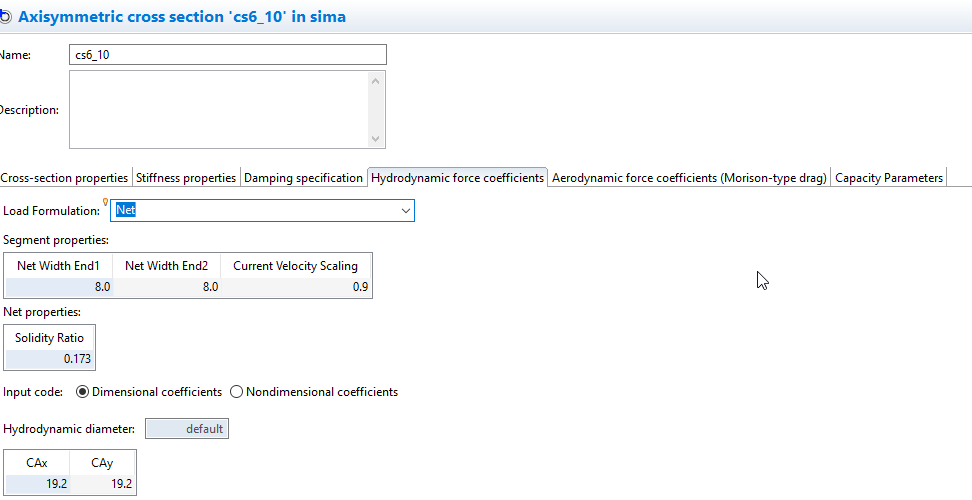Edit the Net Width End1 value cell
The width and height of the screenshot is (972, 500).
[x=59, y=287]
